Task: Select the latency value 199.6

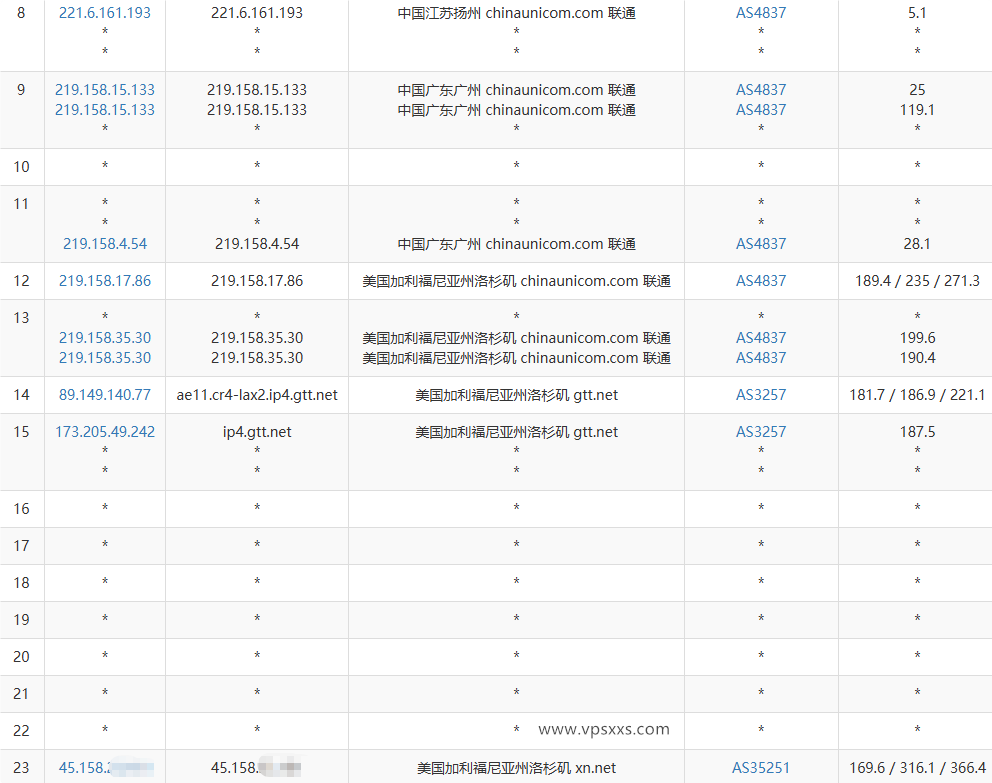Action: point(917,338)
